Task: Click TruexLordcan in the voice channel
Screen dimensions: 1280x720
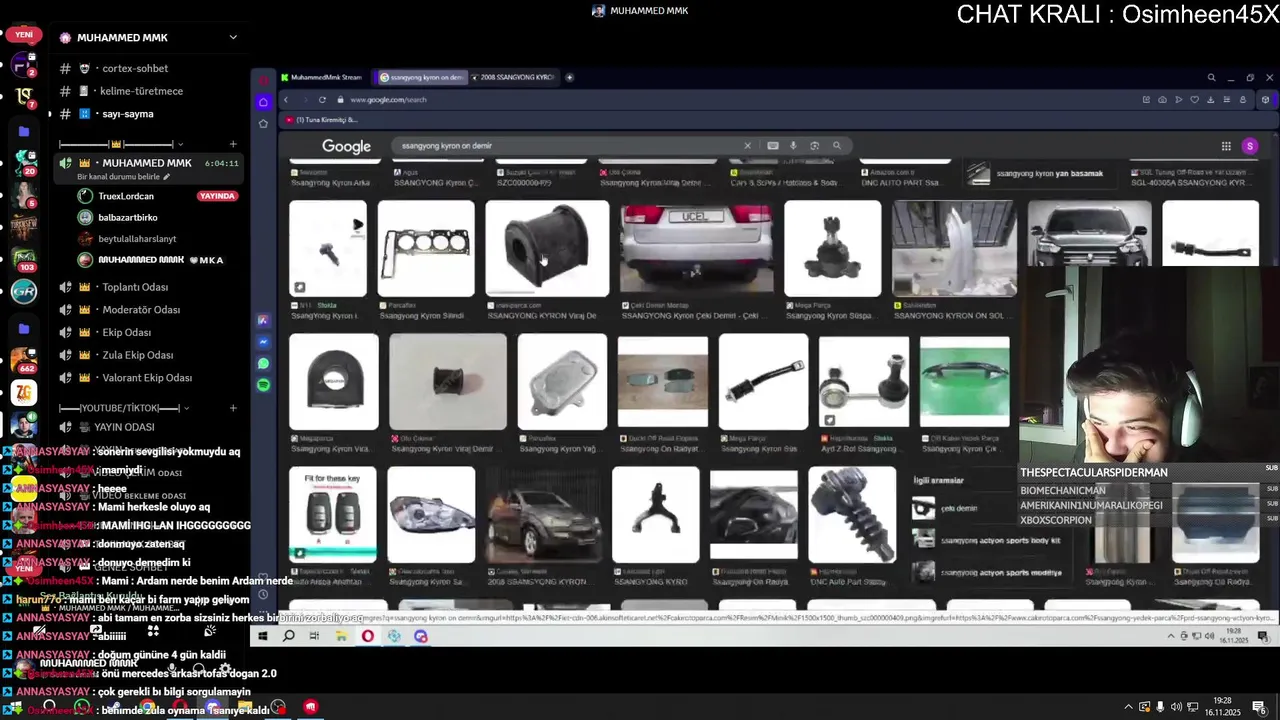Action: 126,196
